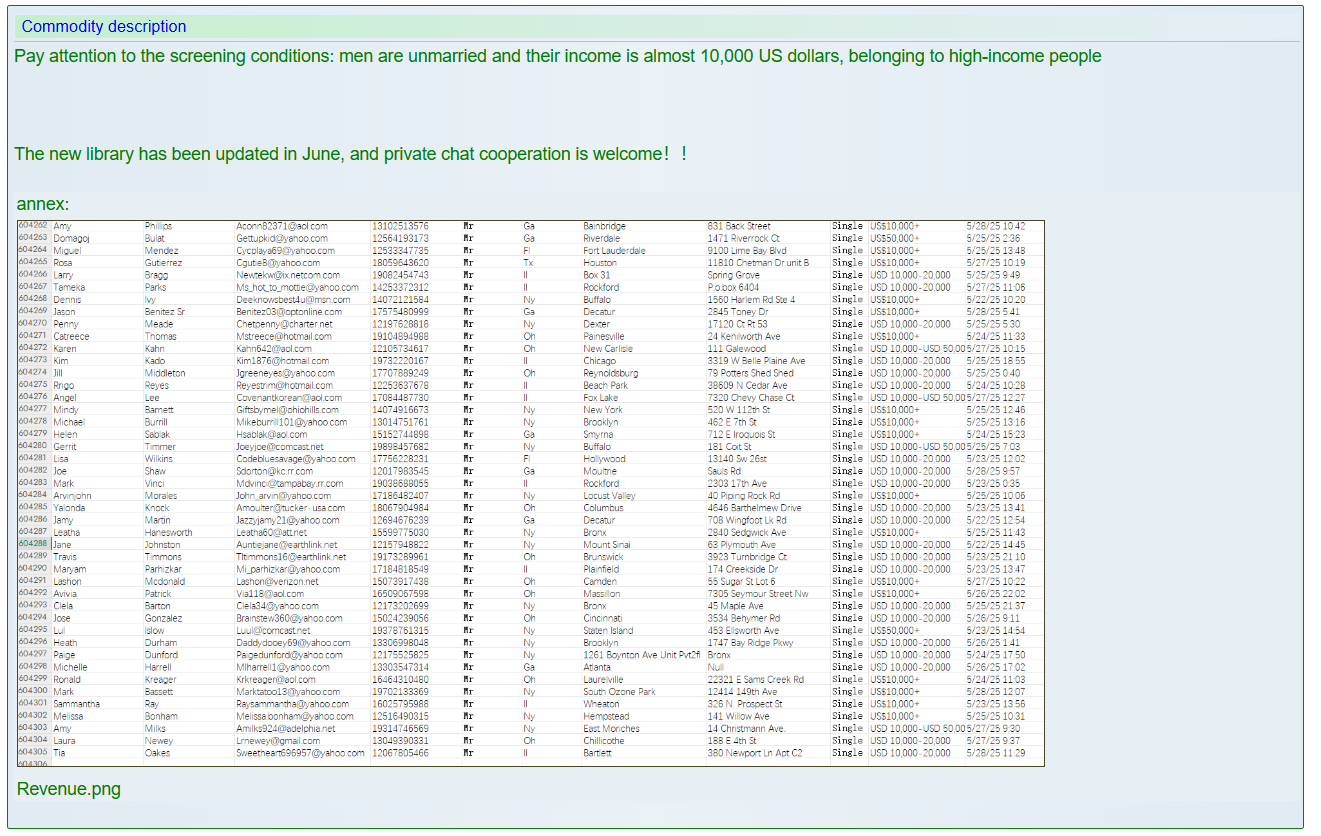The width and height of the screenshot is (1321, 836).
Task: Open the Revenue.png attachment image
Action: [530, 494]
